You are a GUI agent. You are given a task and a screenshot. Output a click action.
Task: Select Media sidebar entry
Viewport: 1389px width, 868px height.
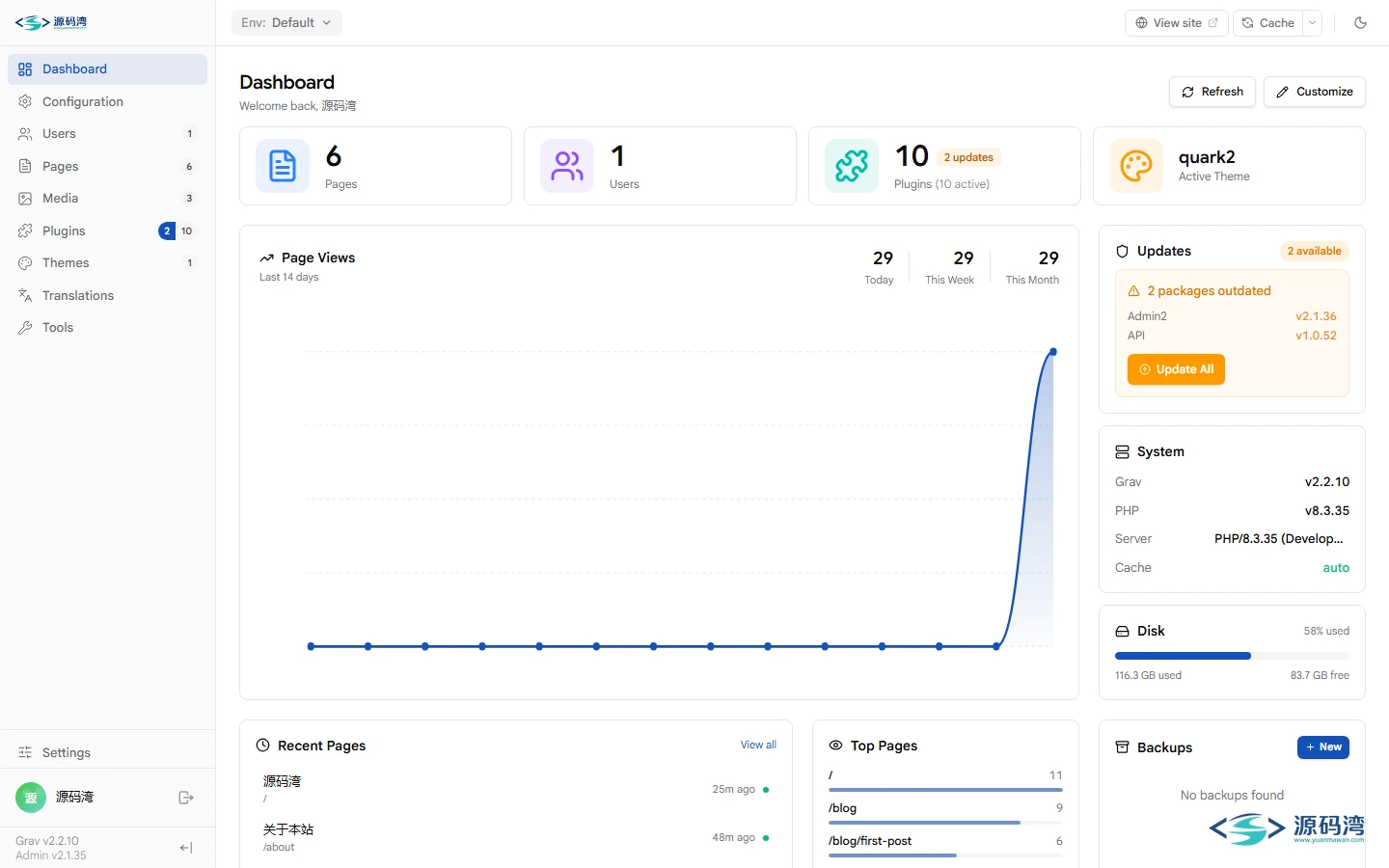[x=107, y=199]
